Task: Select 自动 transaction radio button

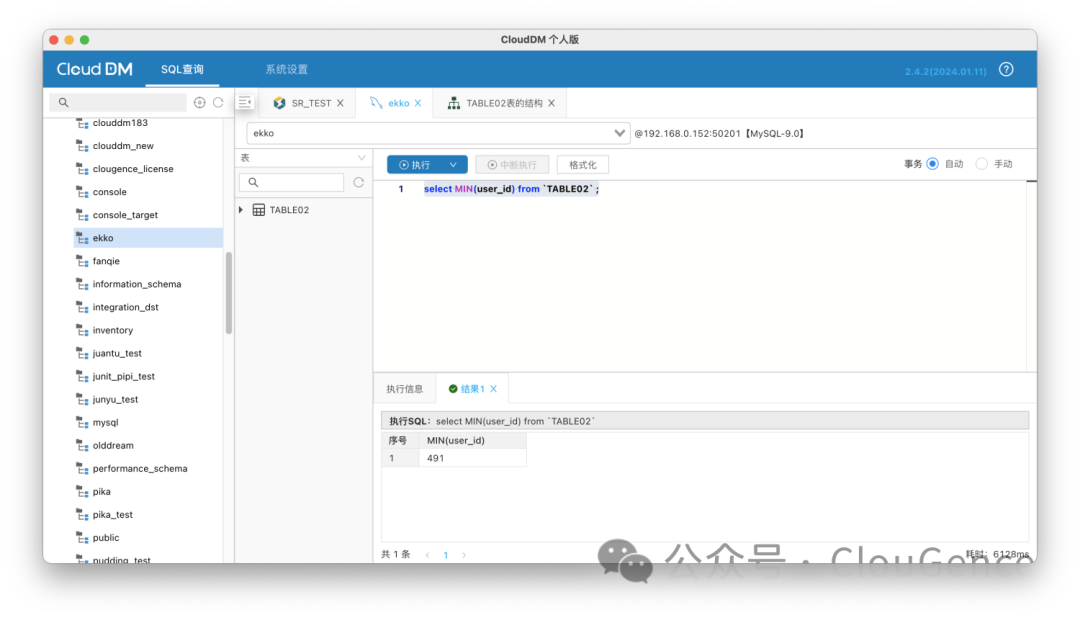Action: click(x=933, y=164)
